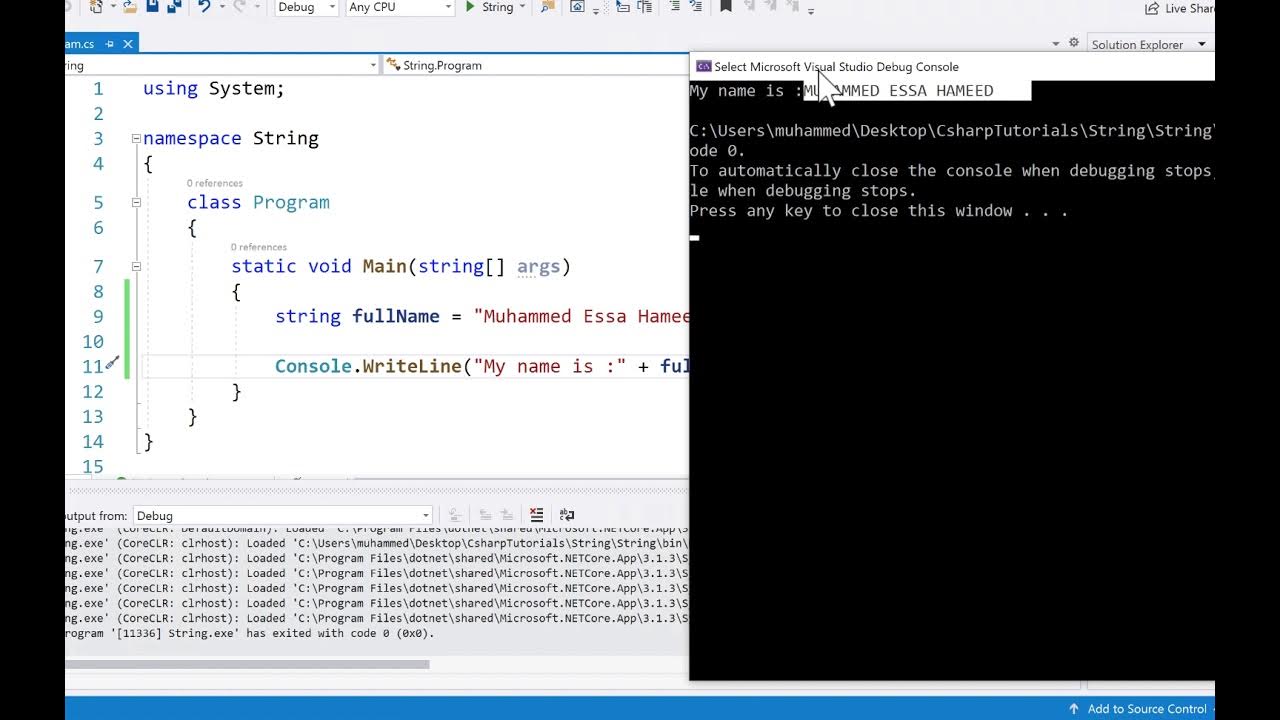
Task: Collapse the Main method block
Action: [x=136, y=266]
